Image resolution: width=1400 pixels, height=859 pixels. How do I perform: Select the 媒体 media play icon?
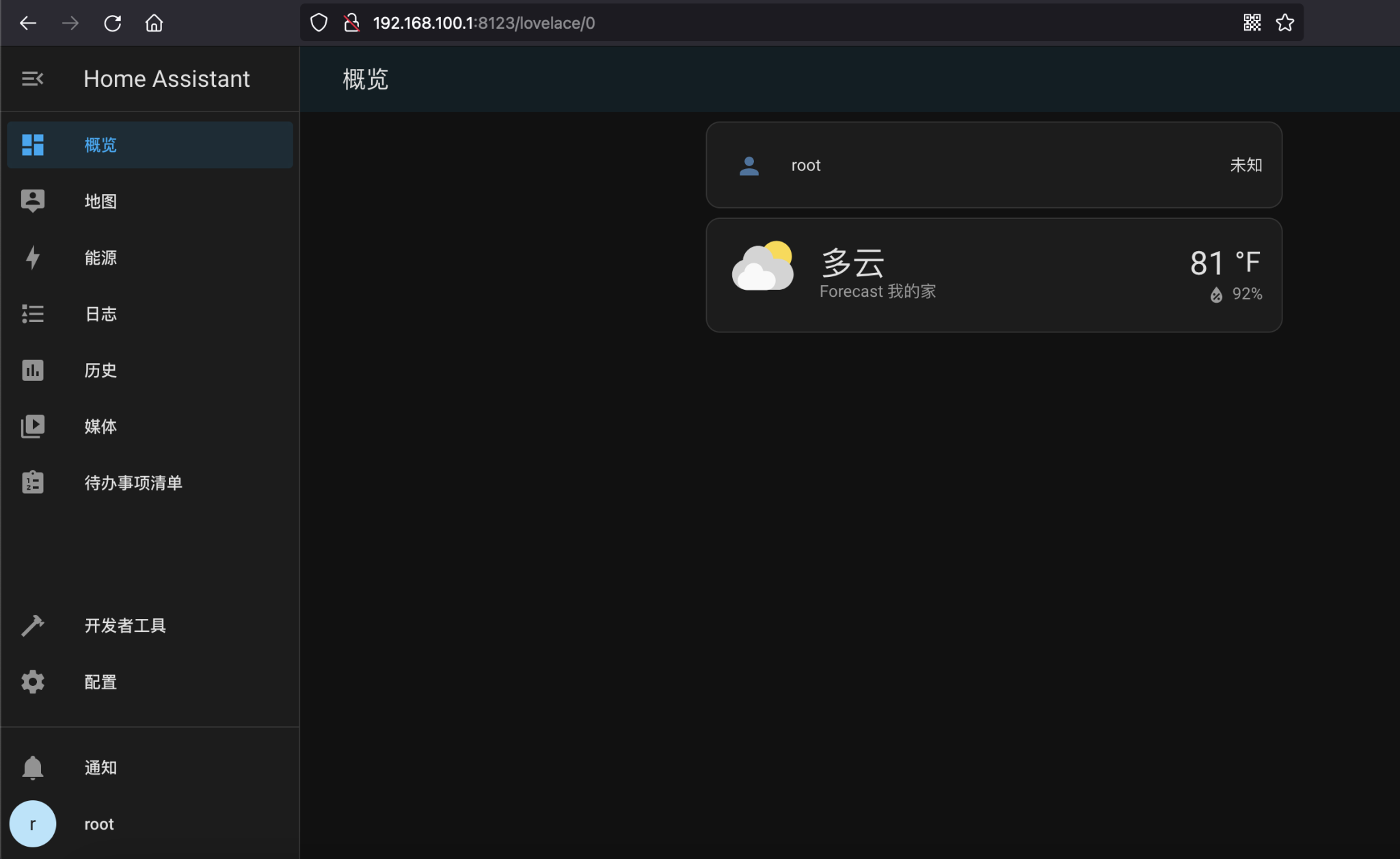coord(33,426)
